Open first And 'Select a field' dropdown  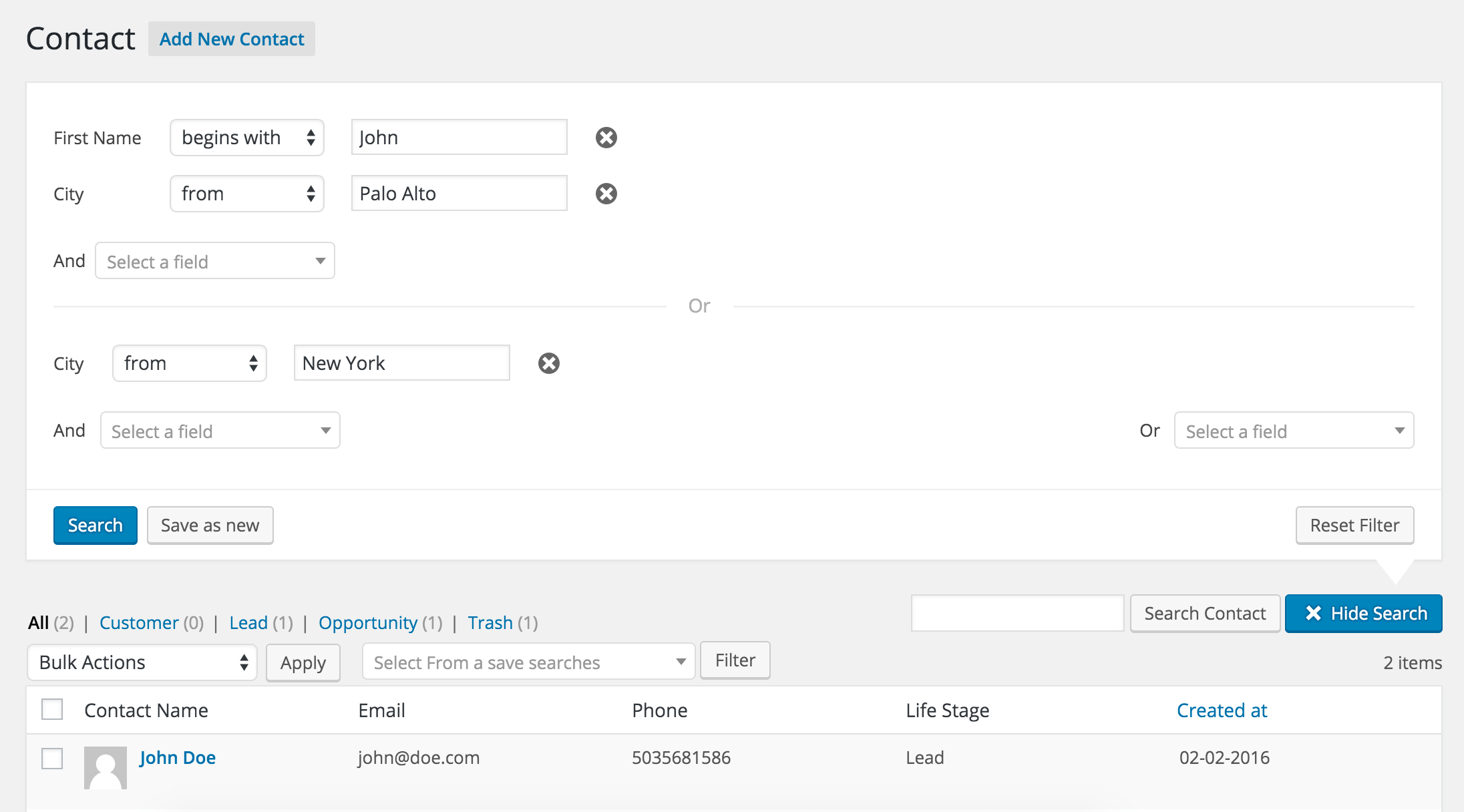coord(214,261)
